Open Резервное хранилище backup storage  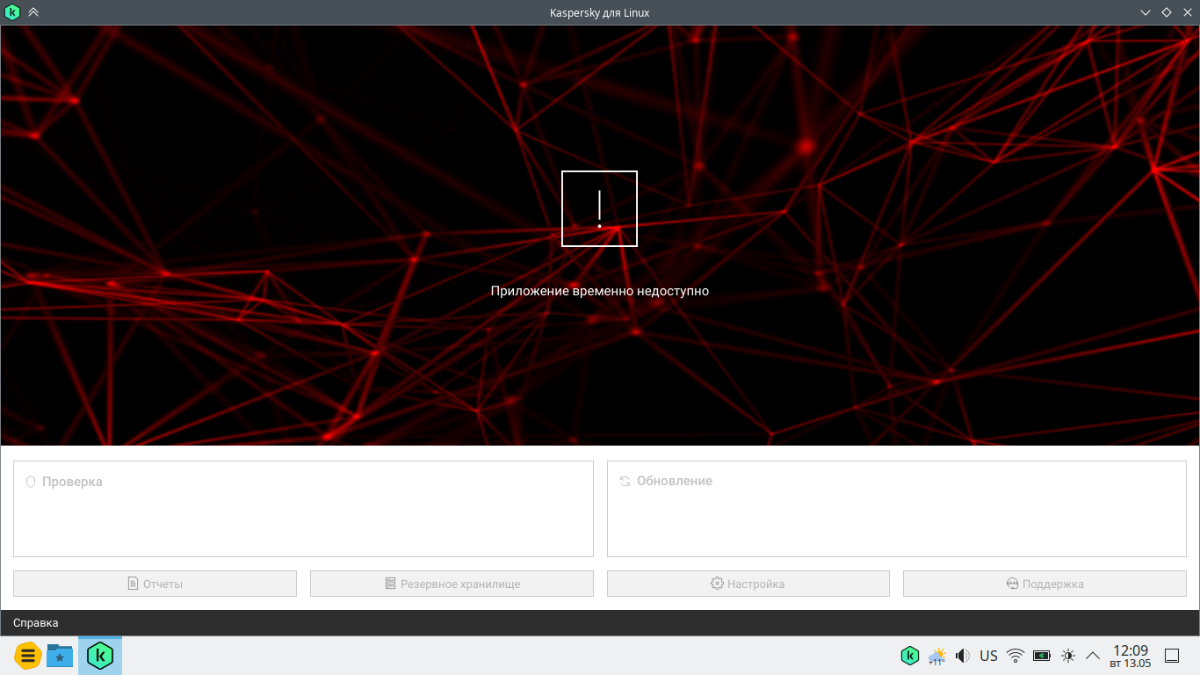coord(452,584)
